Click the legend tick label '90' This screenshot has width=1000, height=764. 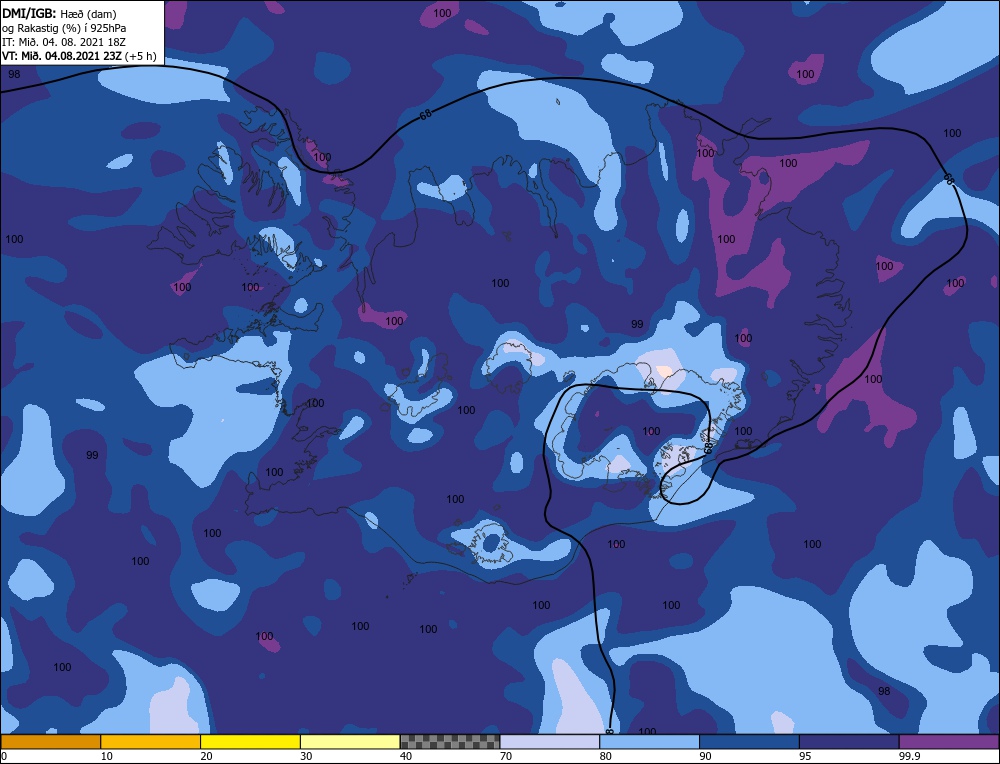click(x=705, y=756)
